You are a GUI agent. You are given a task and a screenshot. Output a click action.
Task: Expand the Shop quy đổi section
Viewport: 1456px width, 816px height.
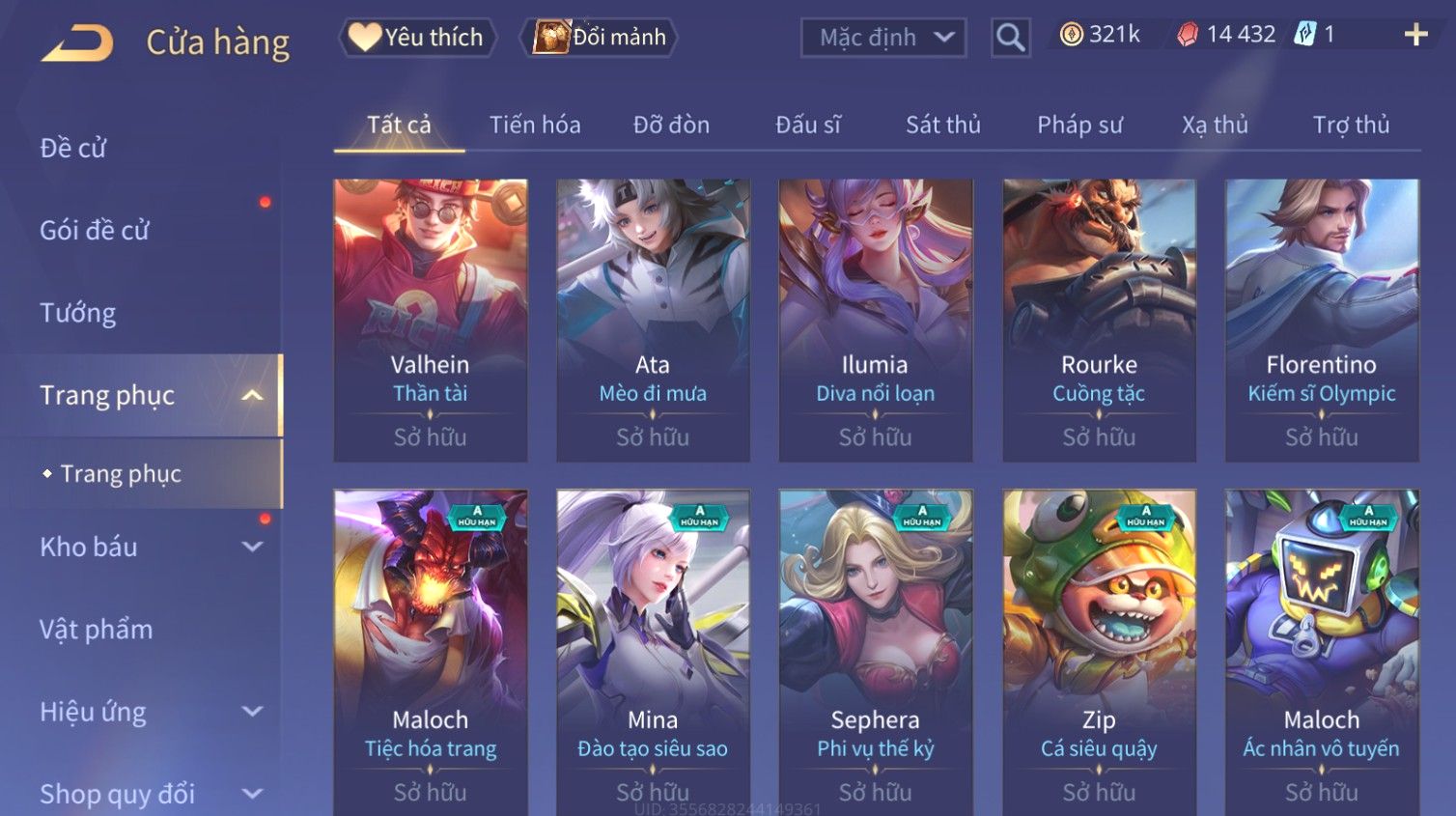coord(252,794)
